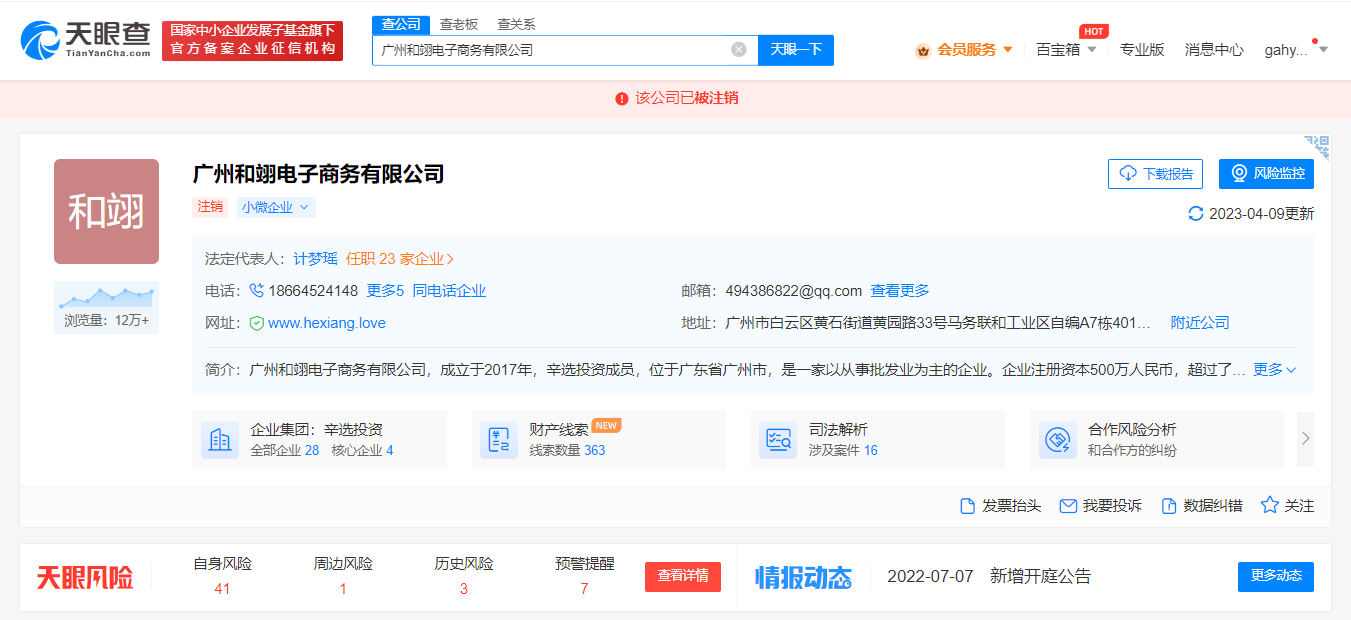Open the 司法解析 card icon
Viewport: 1351px width, 620px height.
tap(778, 440)
